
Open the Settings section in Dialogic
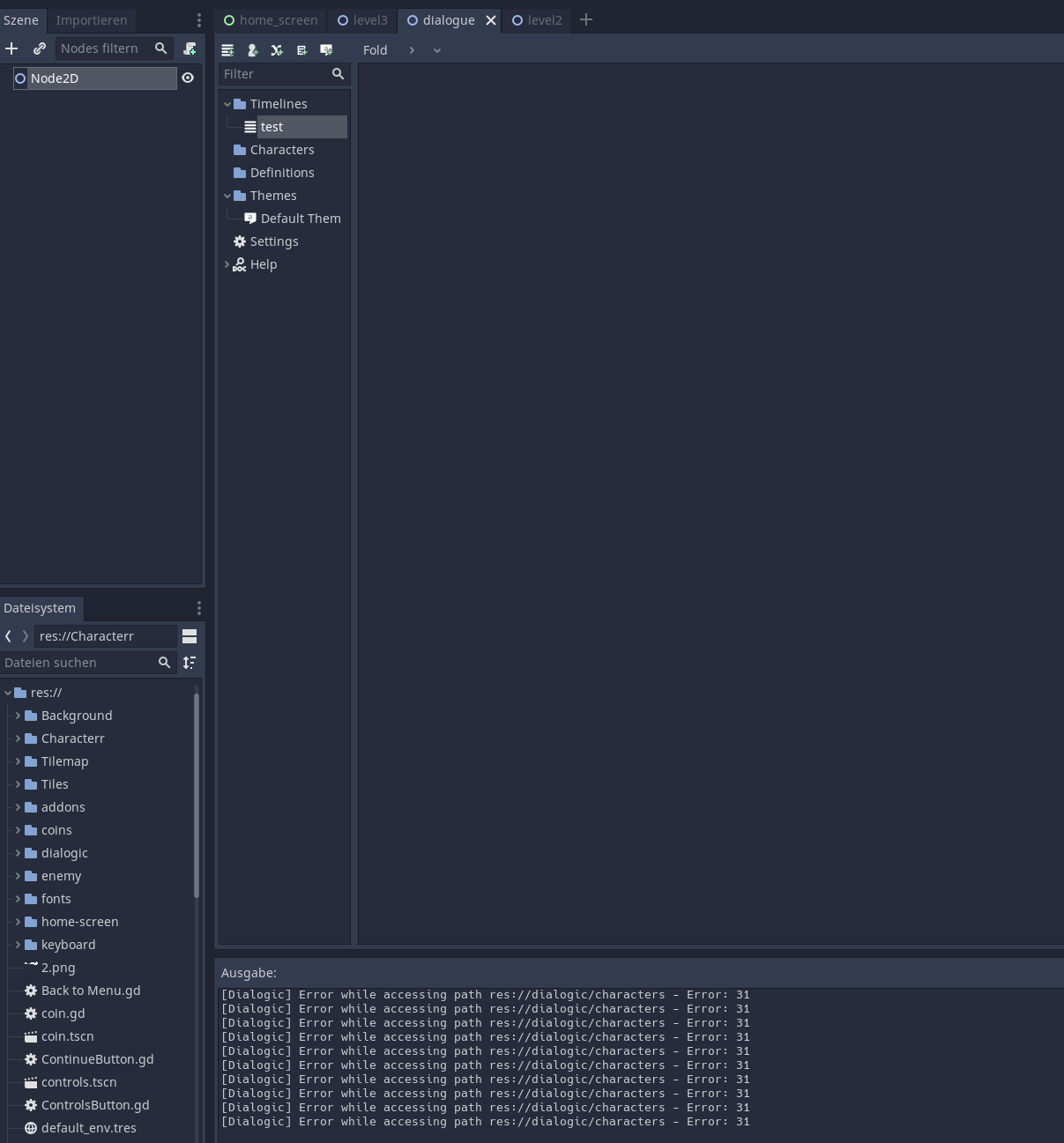[274, 241]
